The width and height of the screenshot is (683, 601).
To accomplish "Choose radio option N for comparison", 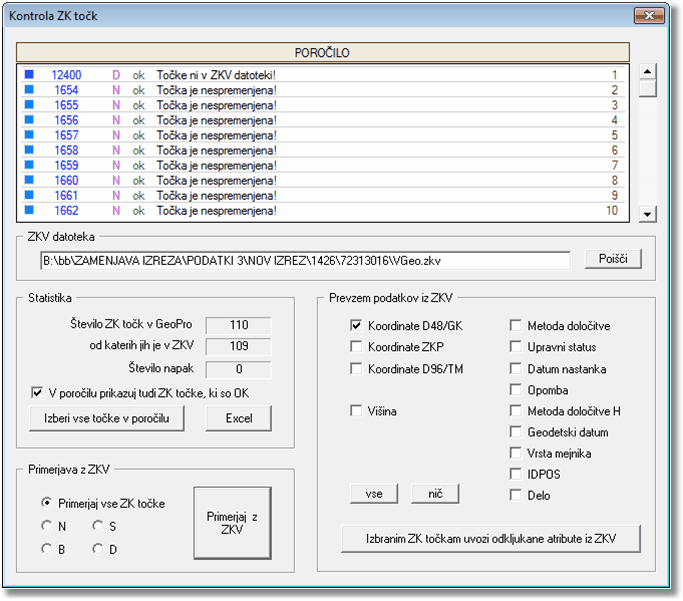I will pos(46,526).
